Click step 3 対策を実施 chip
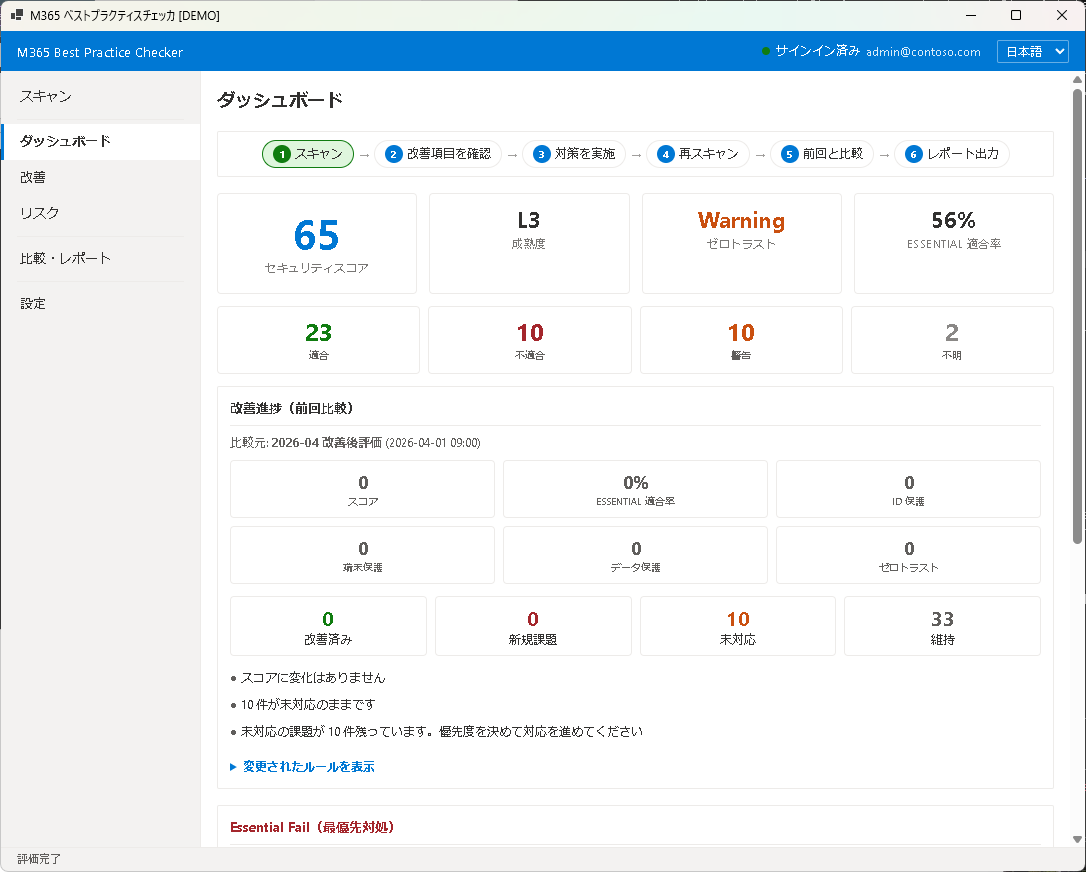Screen dimensions: 1086x872 573,154
